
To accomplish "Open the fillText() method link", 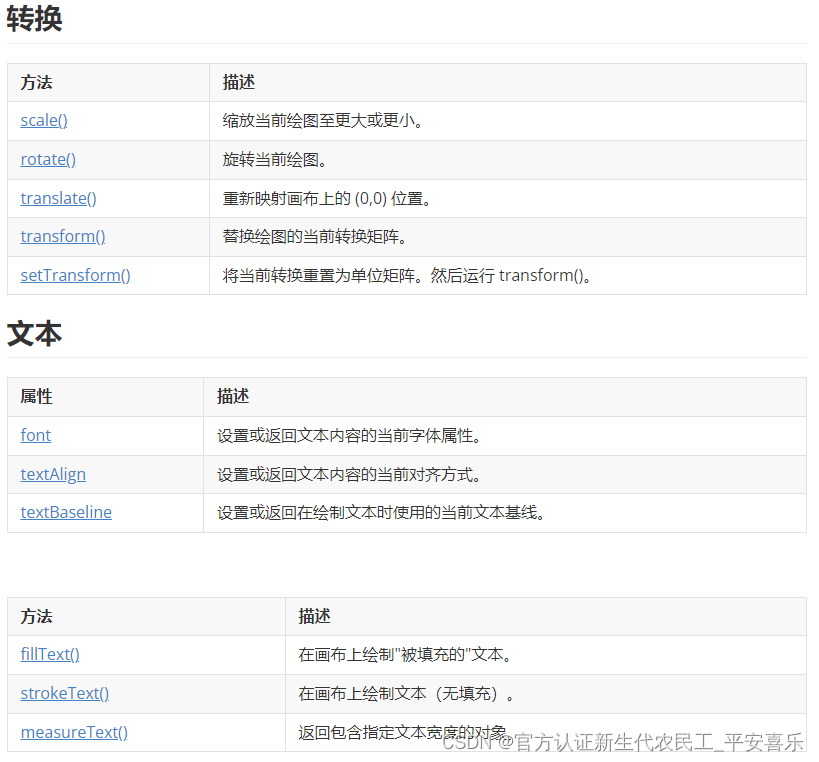I will pyautogui.click(x=50, y=654).
